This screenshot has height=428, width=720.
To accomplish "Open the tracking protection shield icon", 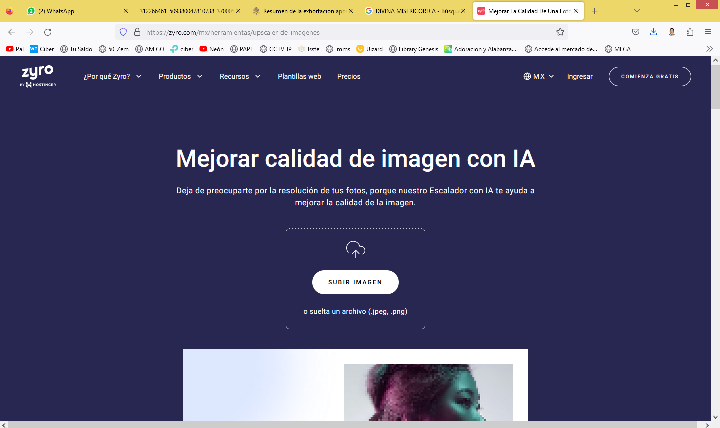I will [123, 32].
